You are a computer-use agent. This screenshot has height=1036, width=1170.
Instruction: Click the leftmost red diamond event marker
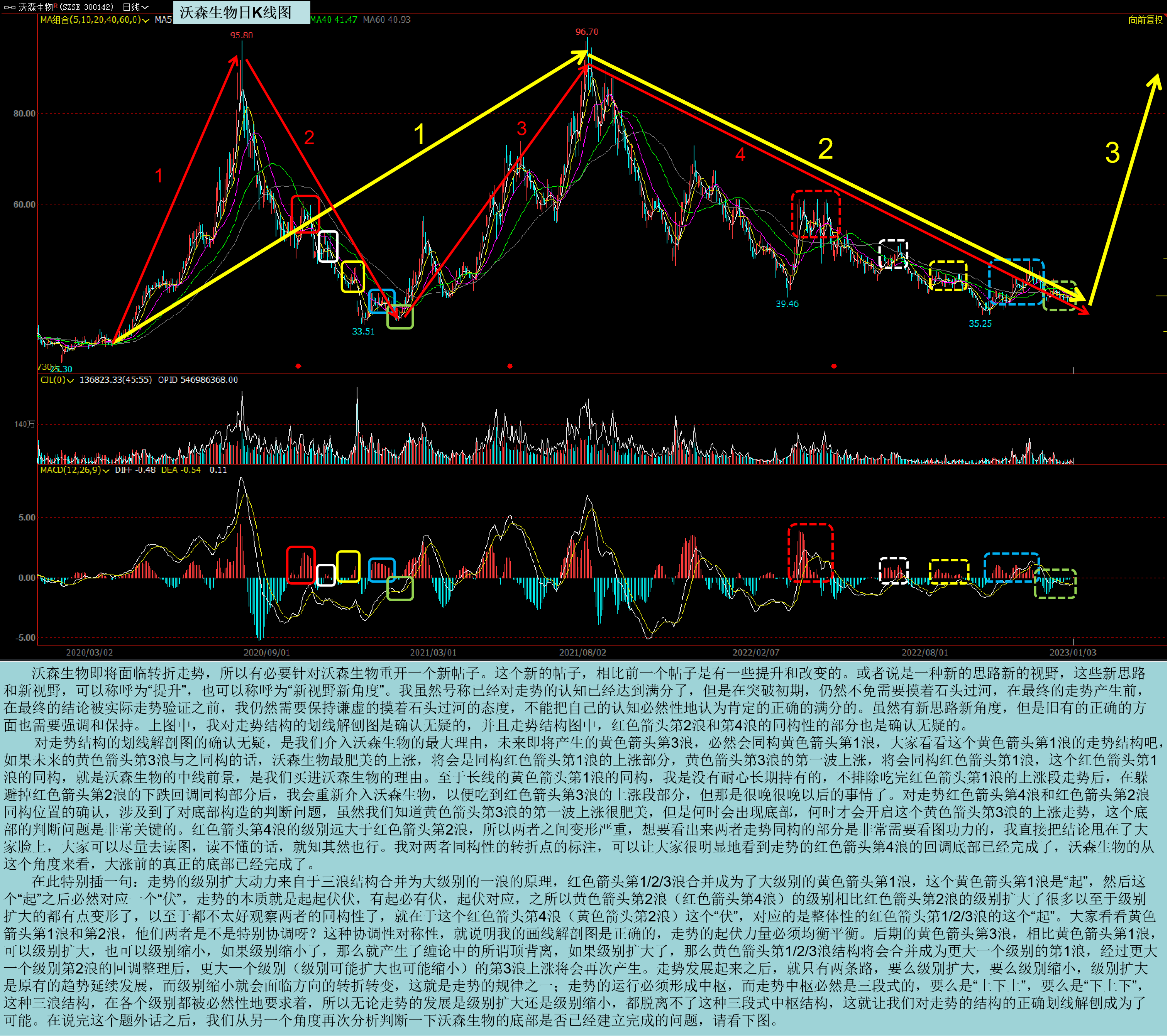(x=298, y=366)
